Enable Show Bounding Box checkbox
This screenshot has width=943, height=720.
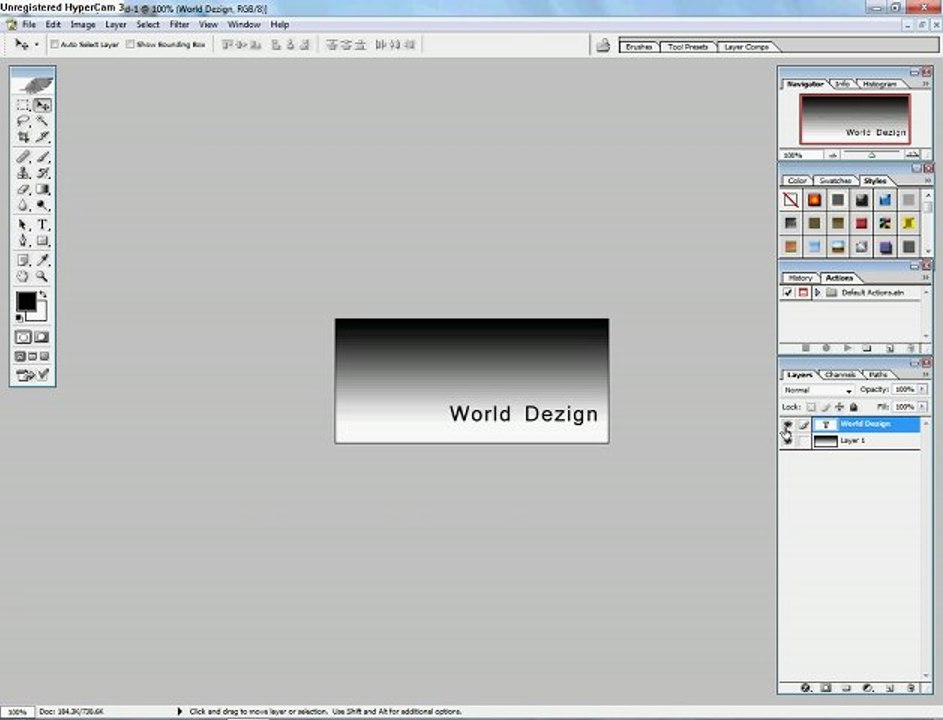(130, 45)
